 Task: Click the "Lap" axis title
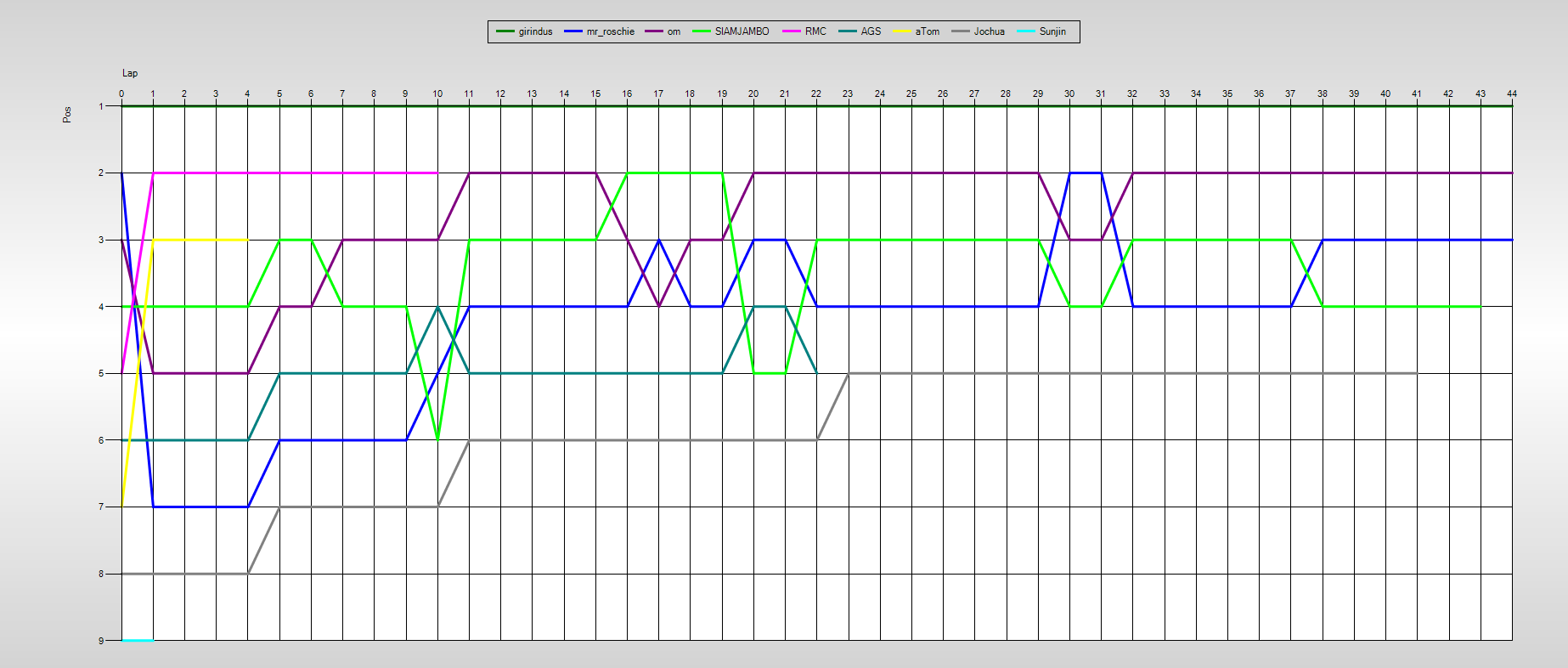pyautogui.click(x=130, y=73)
